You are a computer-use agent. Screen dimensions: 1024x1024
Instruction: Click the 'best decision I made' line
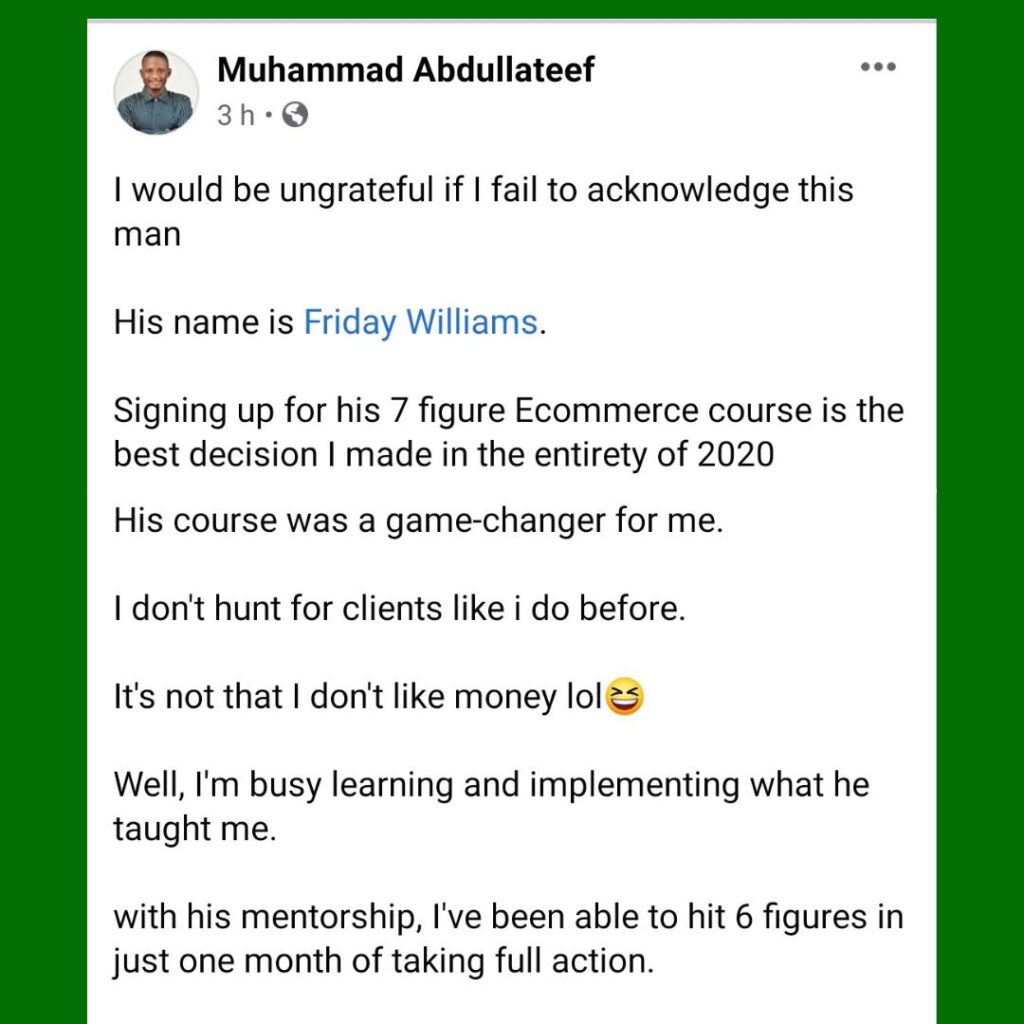[x=444, y=455]
